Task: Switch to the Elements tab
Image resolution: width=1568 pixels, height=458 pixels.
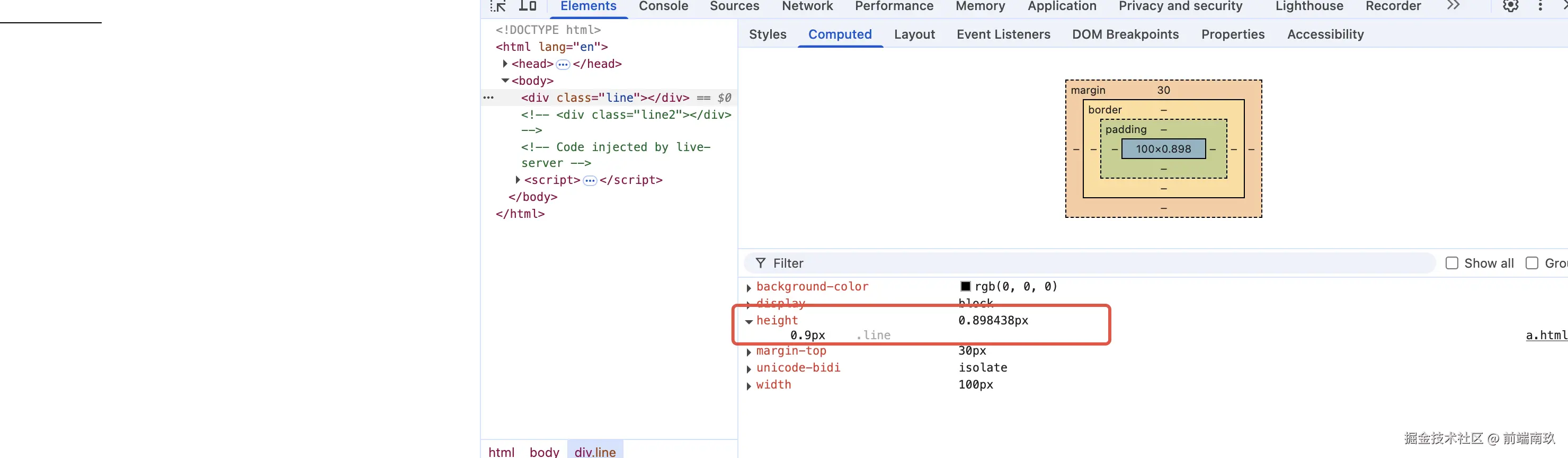Action: tap(588, 6)
